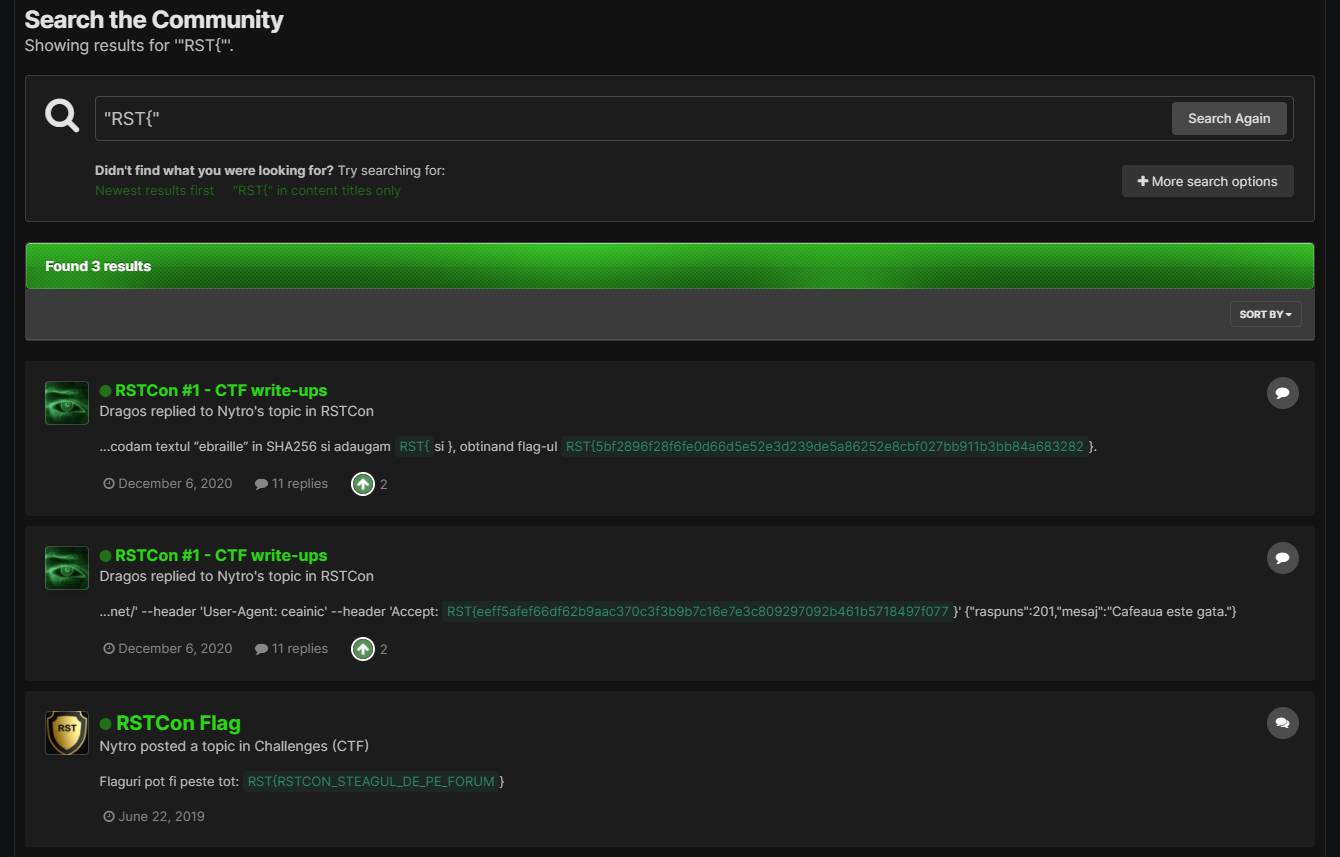
Task: Click into the search text field
Action: tap(630, 118)
